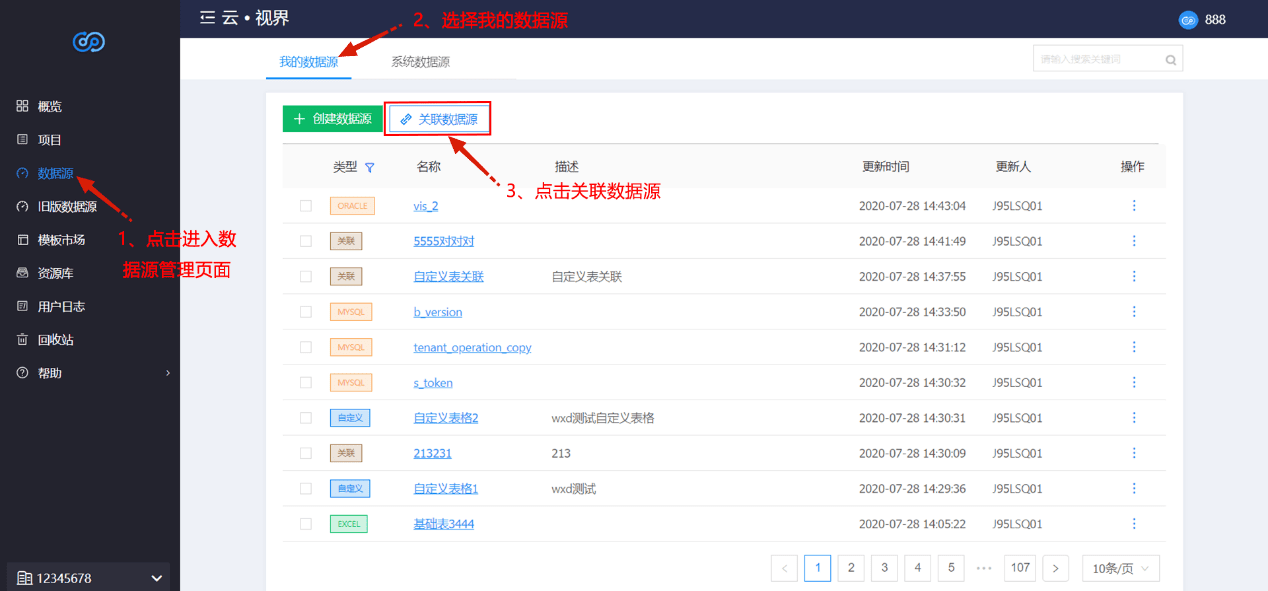
Task: Open the actions menu for 5555对对对 row
Action: [1134, 241]
